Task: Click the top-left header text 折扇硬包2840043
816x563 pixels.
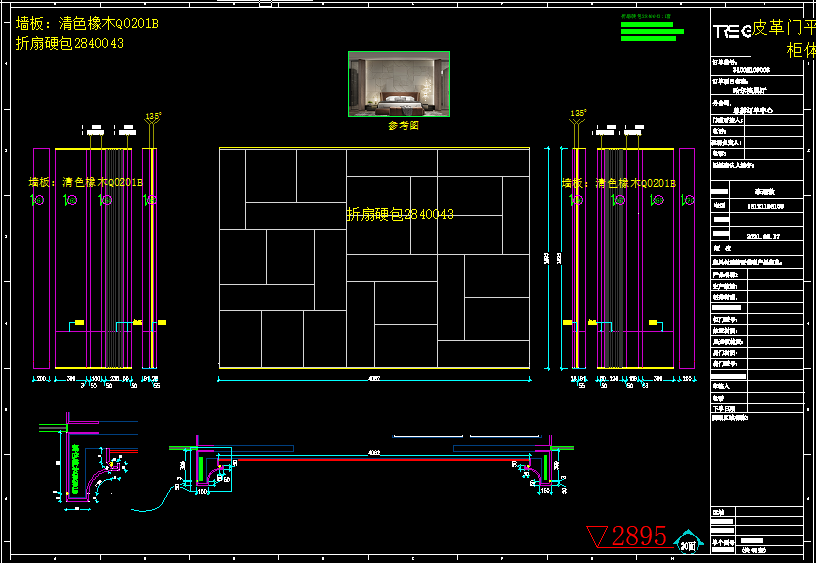Action: [70, 43]
